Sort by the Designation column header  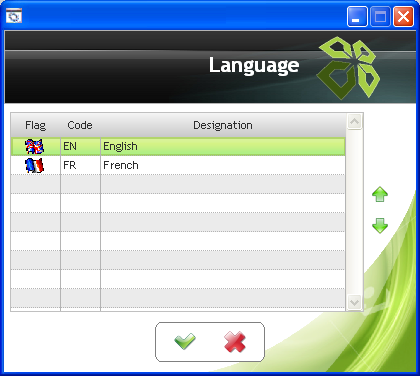point(223,125)
